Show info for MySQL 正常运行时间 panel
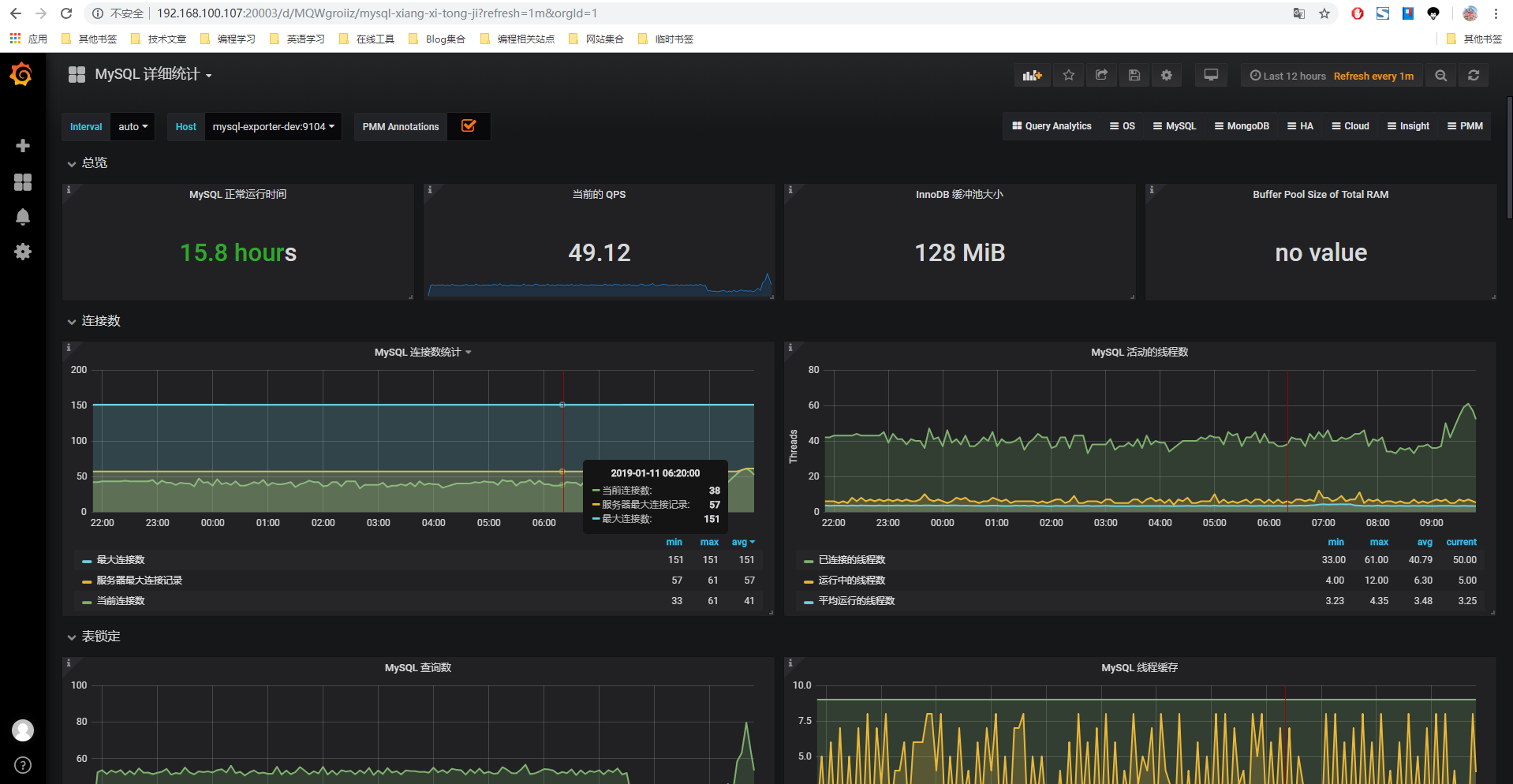This screenshot has width=1513, height=784. [69, 190]
